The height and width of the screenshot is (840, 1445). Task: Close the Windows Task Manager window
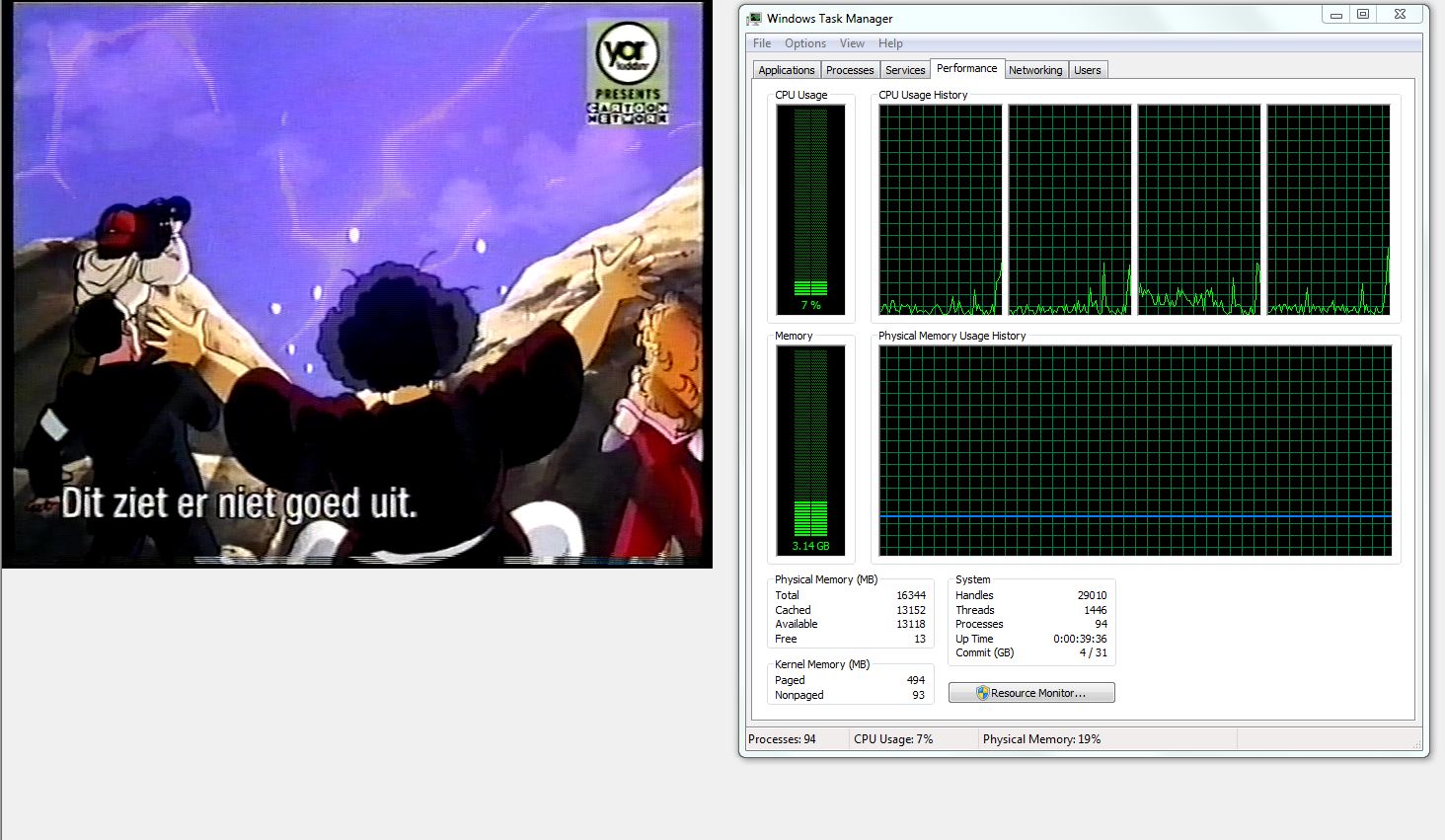point(1401,14)
